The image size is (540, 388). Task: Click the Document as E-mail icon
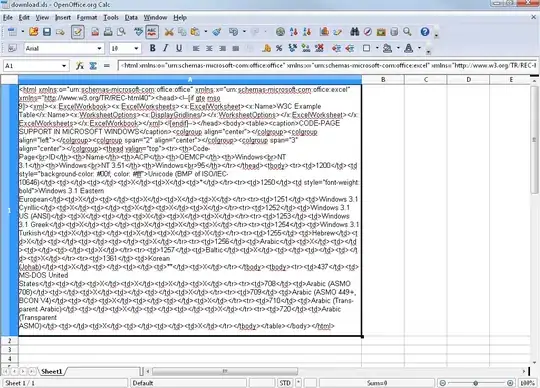click(60, 32)
